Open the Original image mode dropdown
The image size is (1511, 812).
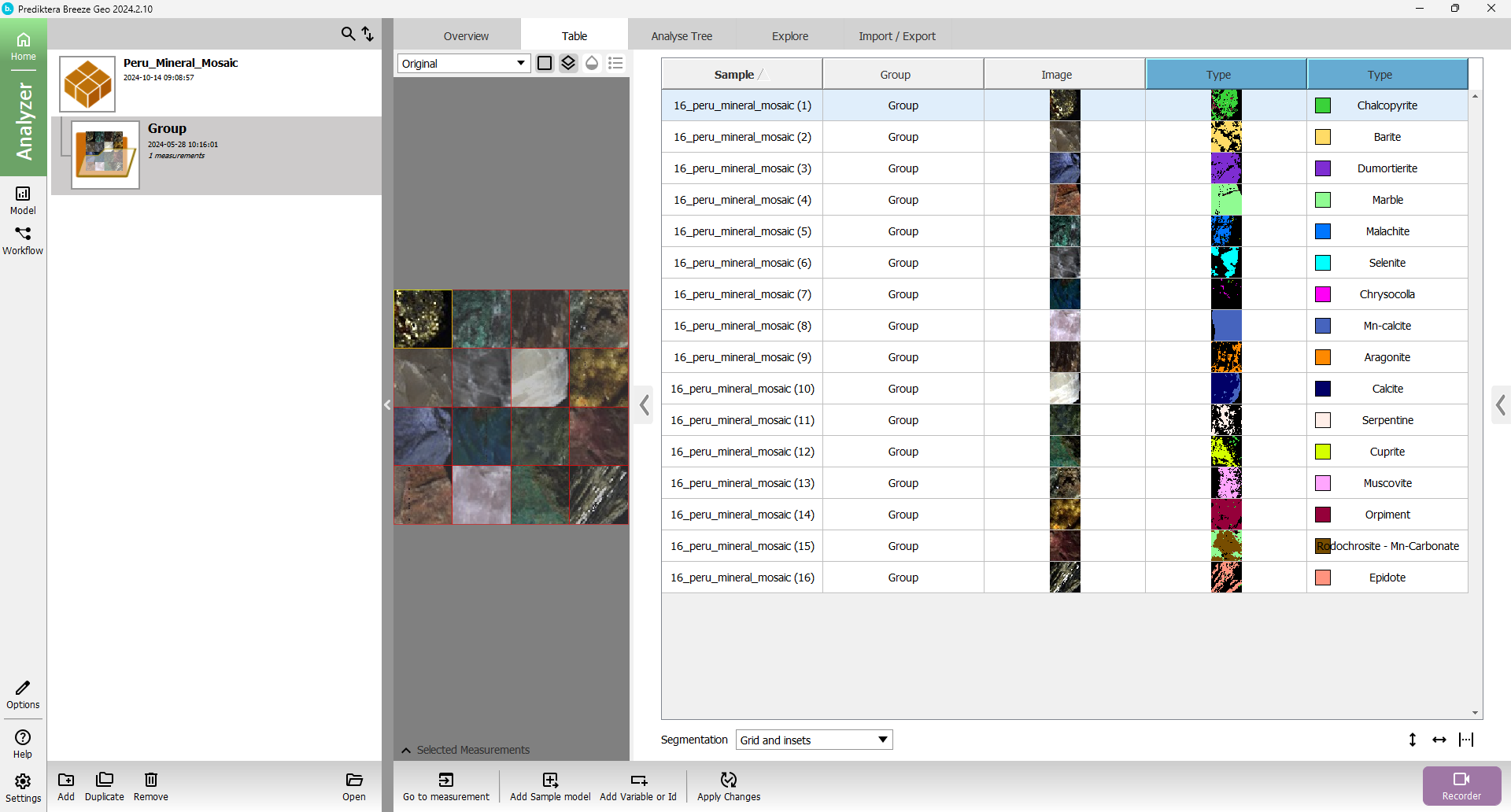click(464, 63)
